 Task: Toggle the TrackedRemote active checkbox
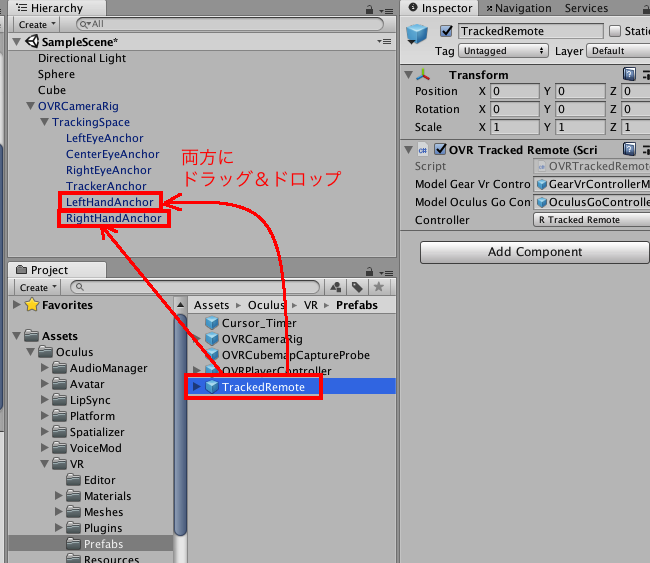(x=446, y=31)
